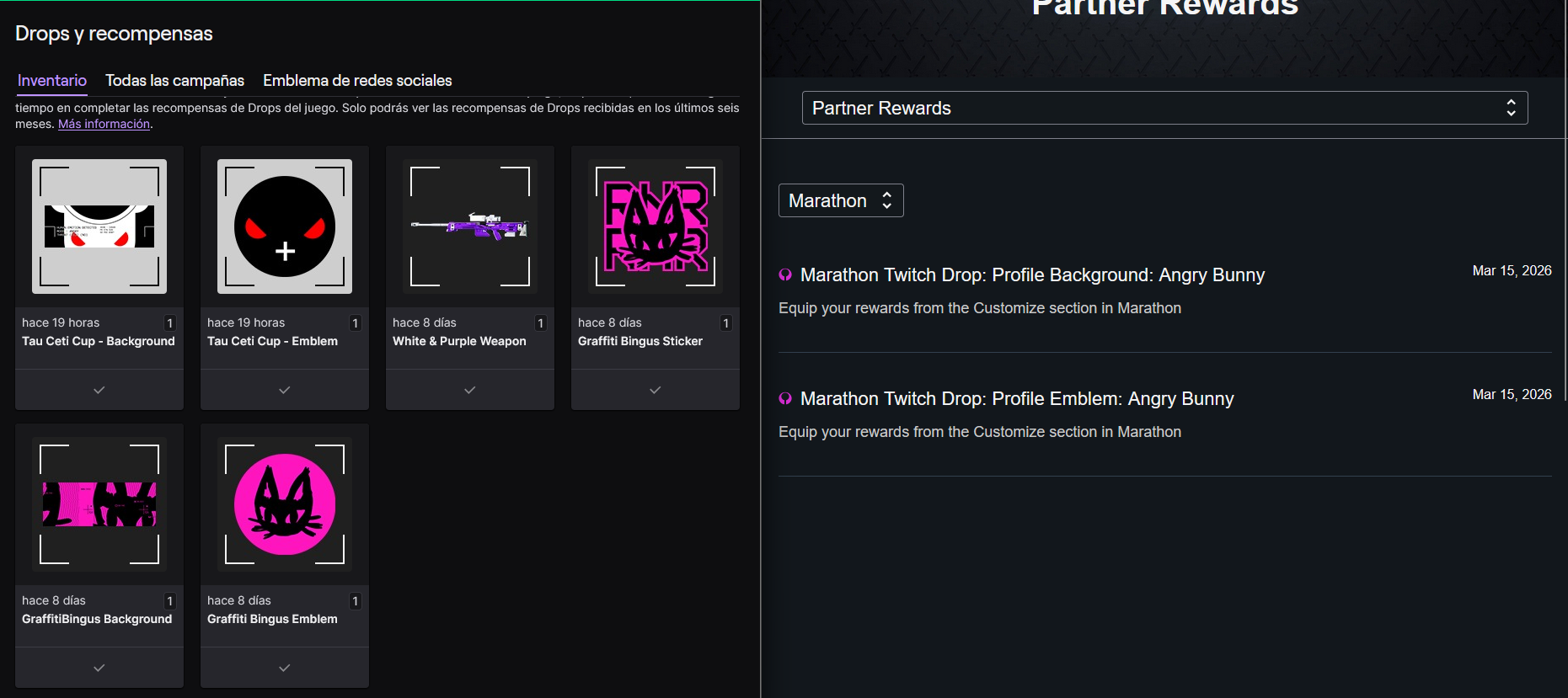Viewport: 1568px width, 698px height.
Task: Open the Graffiti Bingus Sticker image
Action: (656, 226)
